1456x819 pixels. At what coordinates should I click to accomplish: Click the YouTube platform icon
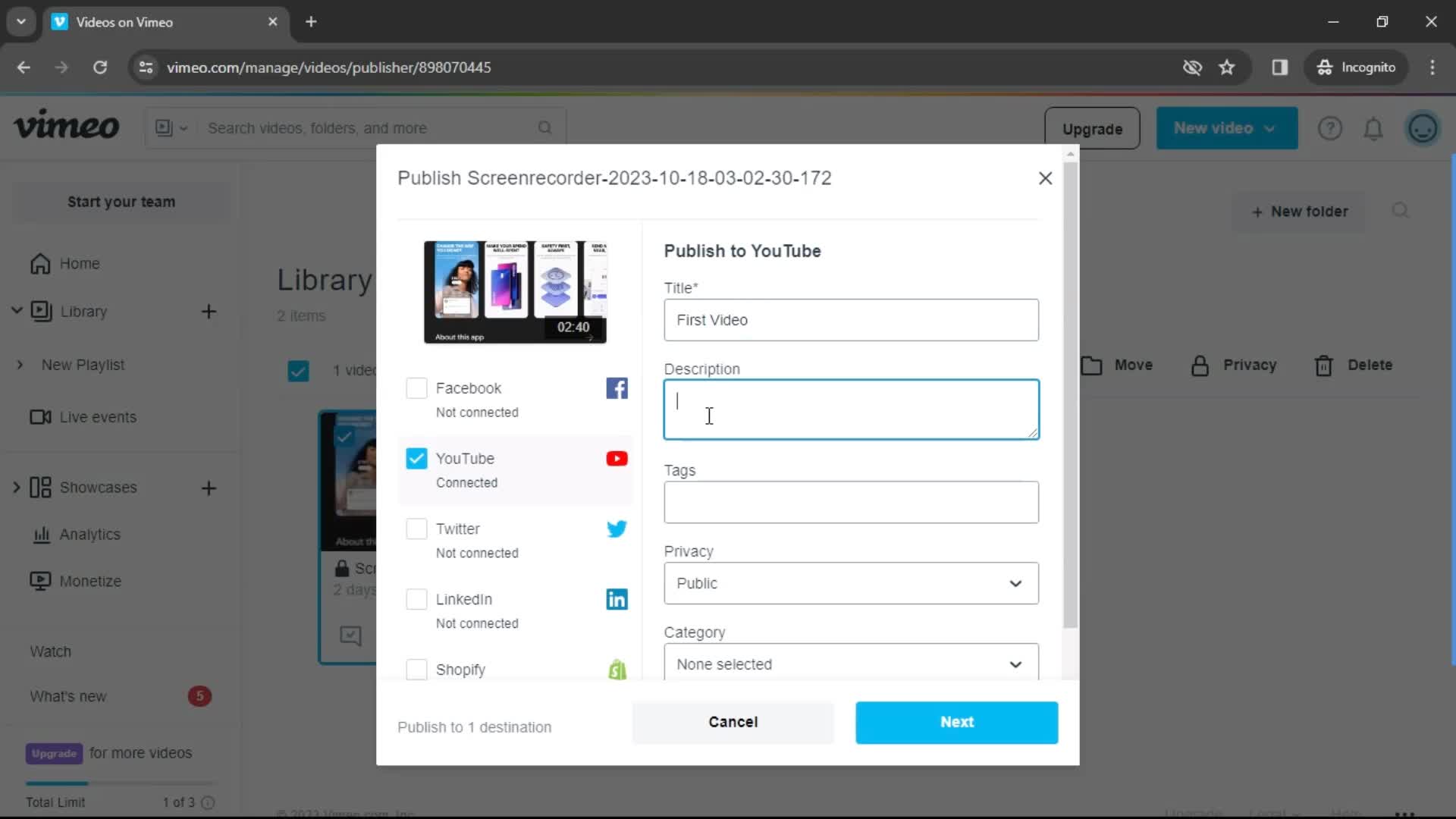(x=616, y=458)
